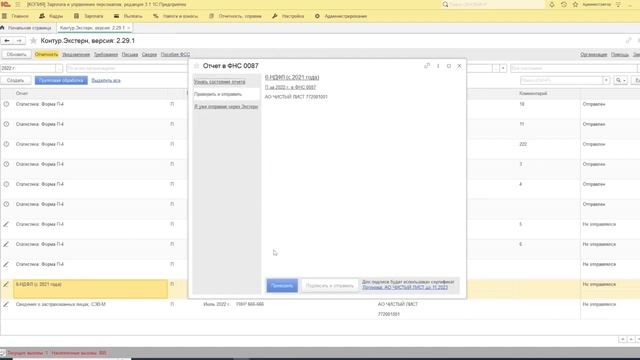Click the blue Проверить button

282,285
